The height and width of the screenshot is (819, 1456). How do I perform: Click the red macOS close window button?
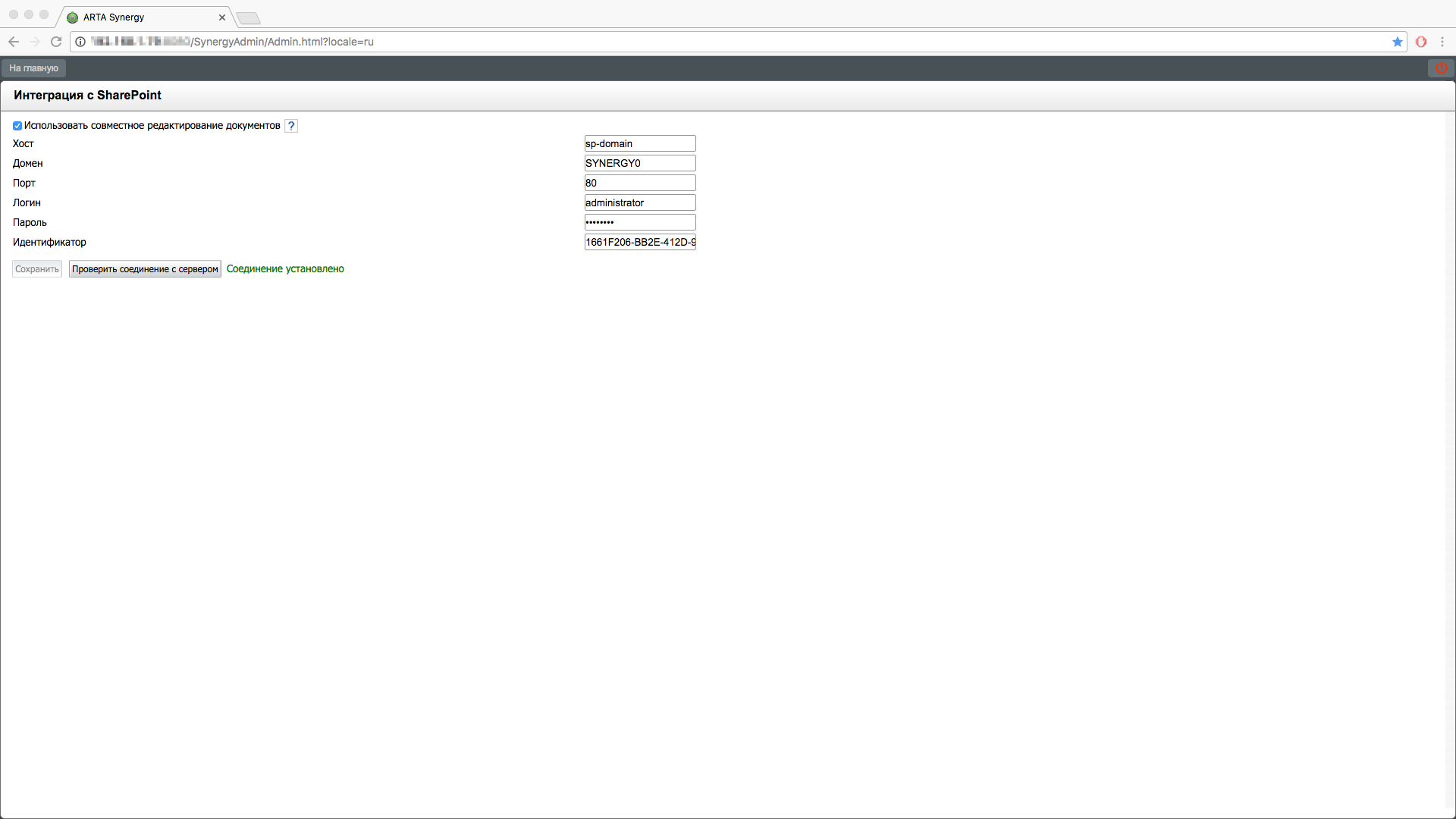click(14, 14)
